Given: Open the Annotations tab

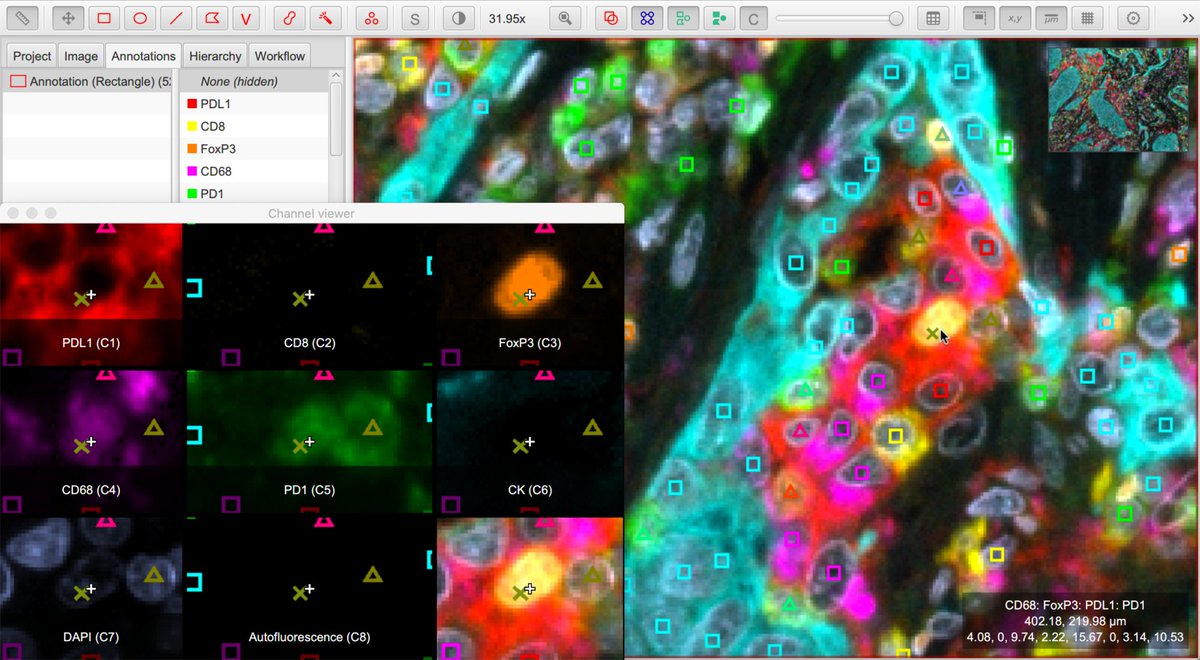Looking at the screenshot, I should pyautogui.click(x=143, y=55).
